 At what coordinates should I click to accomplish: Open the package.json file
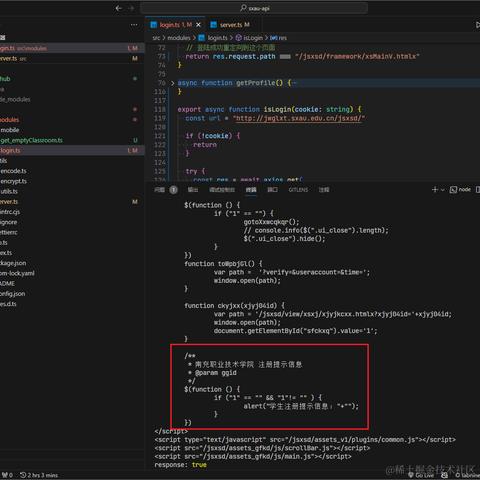coord(13,263)
